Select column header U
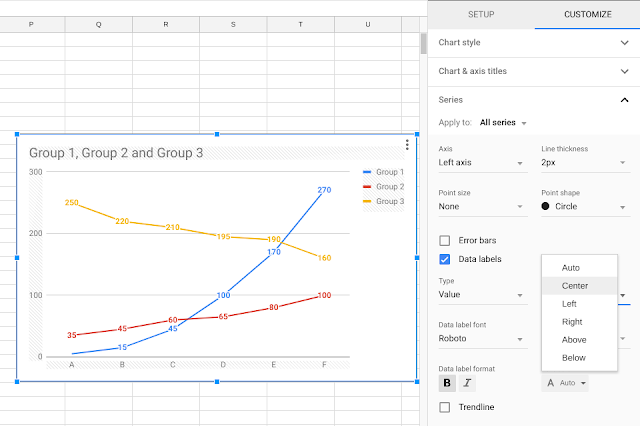Image resolution: width=640 pixels, height=426 pixels. [x=368, y=24]
